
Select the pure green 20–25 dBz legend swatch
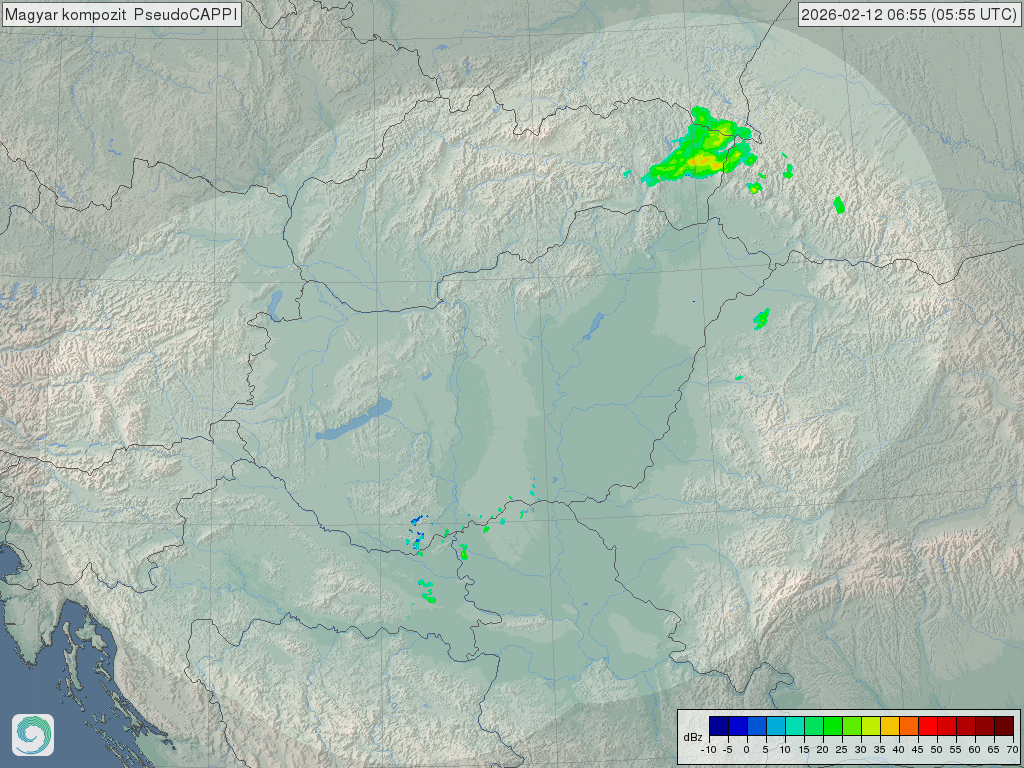tap(832, 726)
